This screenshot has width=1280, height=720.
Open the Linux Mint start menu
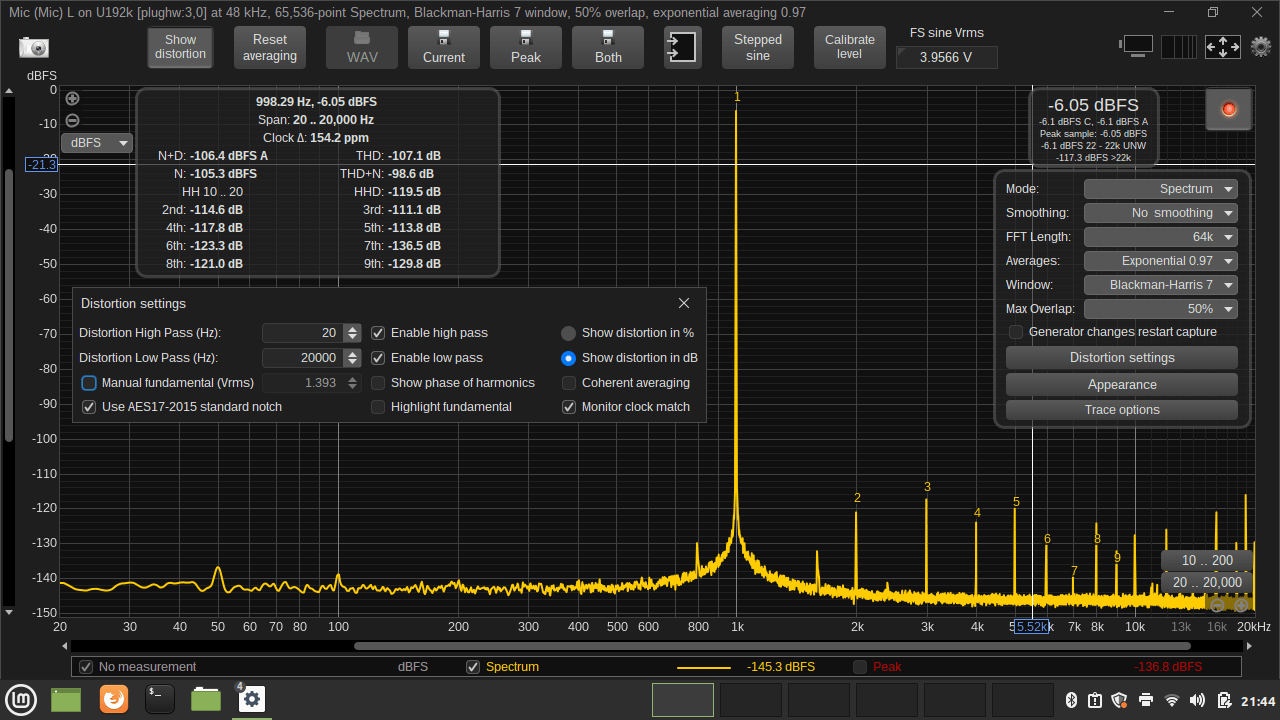coord(20,699)
